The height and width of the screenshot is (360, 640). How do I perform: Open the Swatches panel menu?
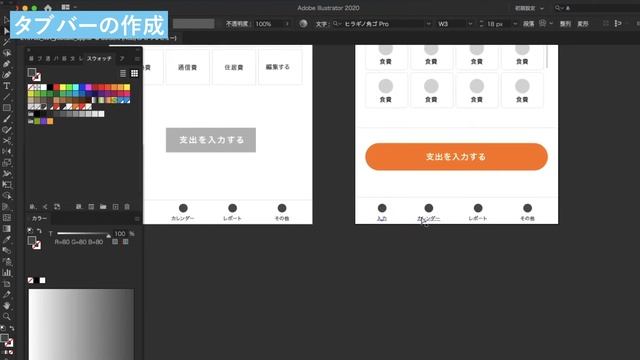137,59
